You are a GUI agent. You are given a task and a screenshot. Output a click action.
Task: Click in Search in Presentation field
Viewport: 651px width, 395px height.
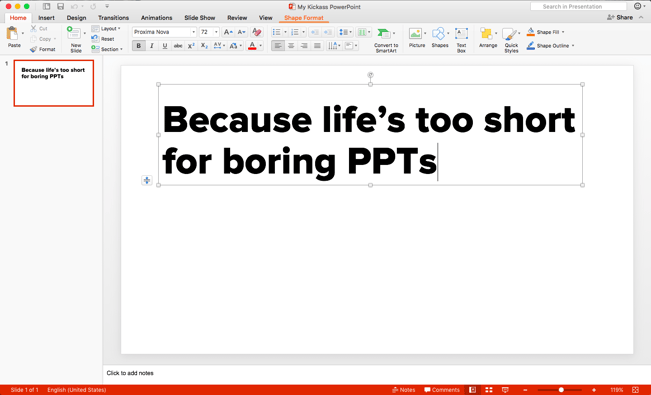pos(578,7)
